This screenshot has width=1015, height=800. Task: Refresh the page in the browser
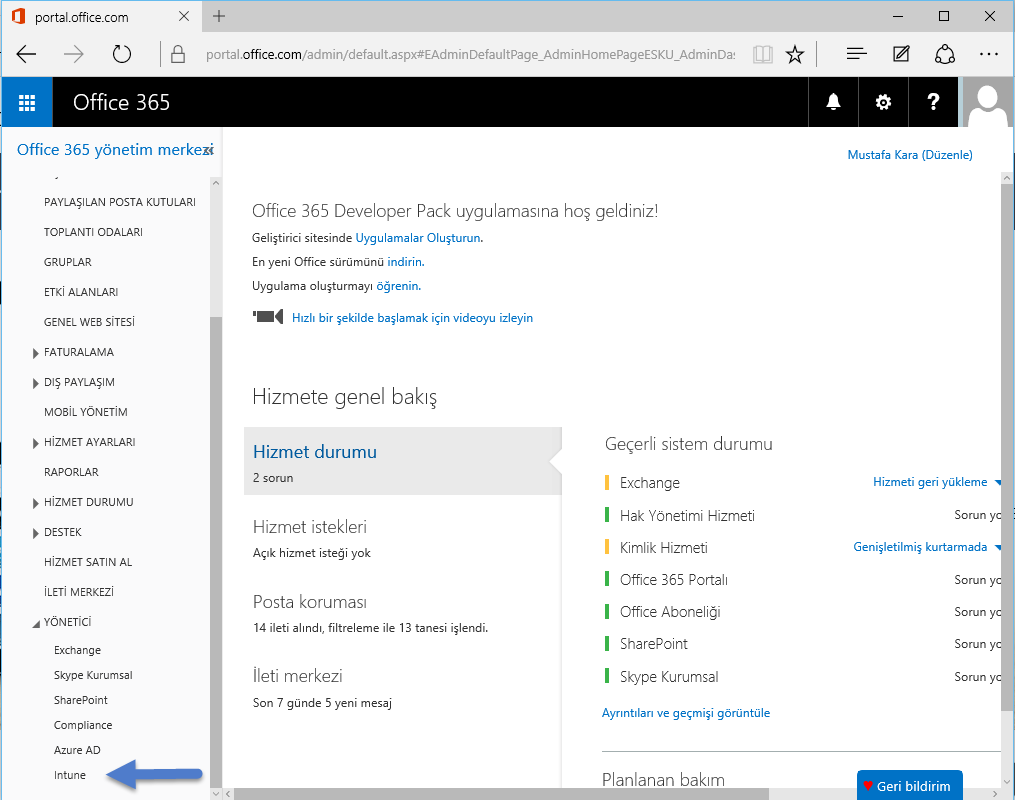click(122, 54)
